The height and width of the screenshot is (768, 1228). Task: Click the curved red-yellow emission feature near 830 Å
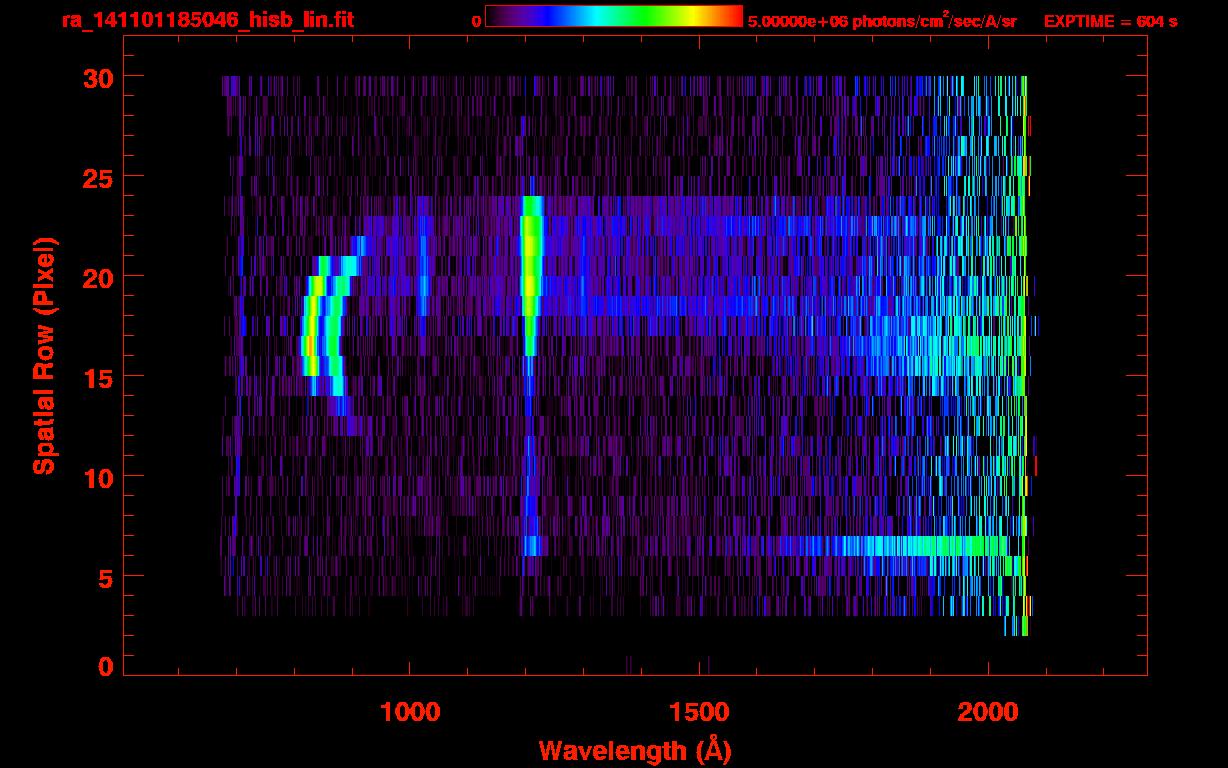point(312,325)
